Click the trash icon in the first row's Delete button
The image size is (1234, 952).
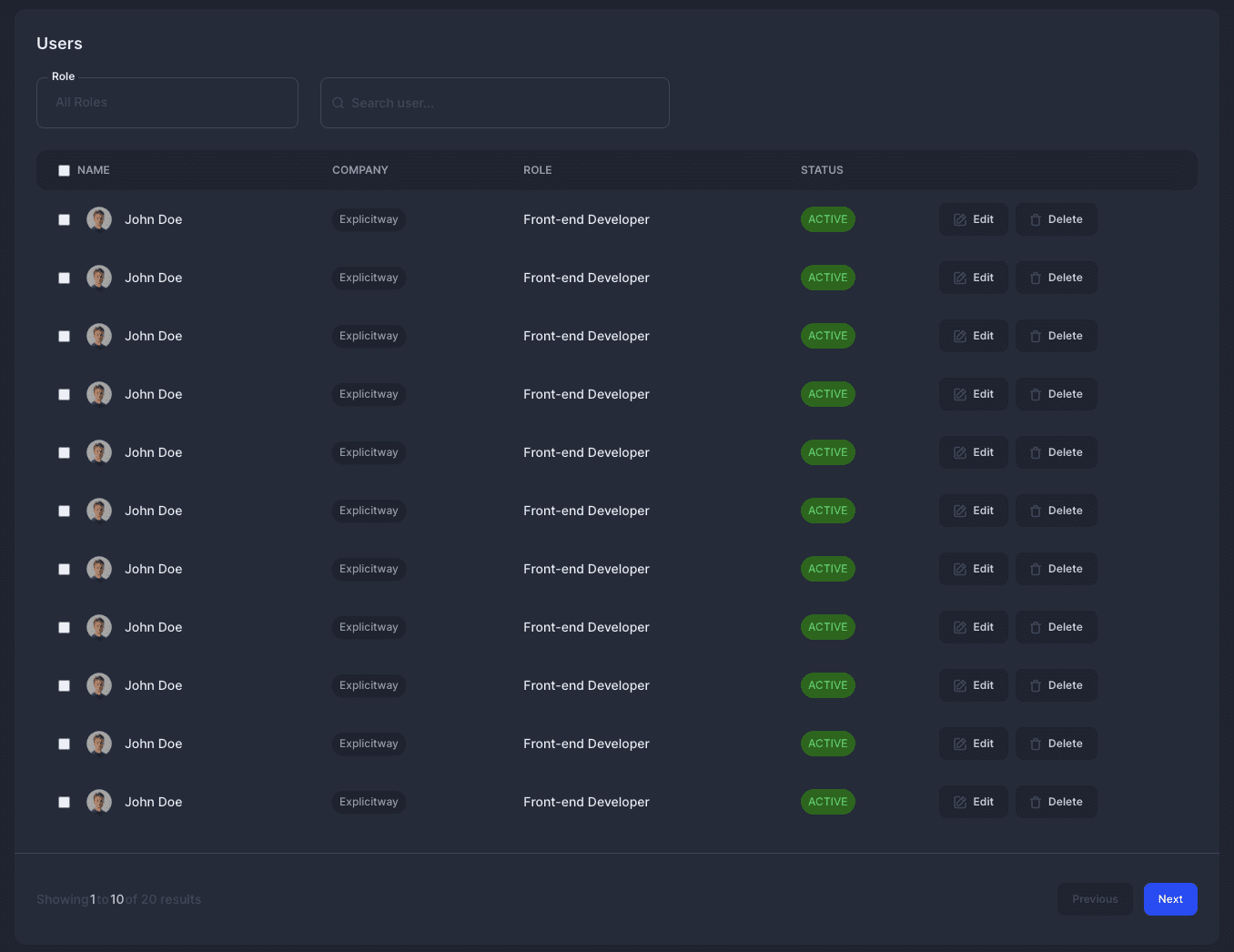coord(1035,219)
